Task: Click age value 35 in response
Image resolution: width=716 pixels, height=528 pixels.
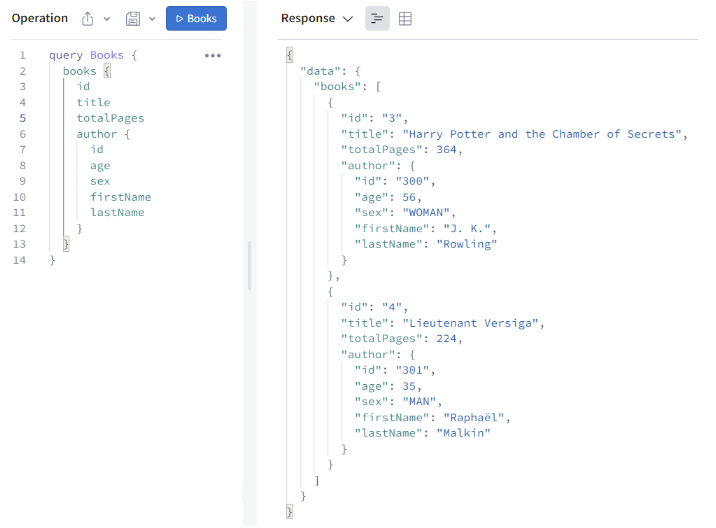Action: 409,386
